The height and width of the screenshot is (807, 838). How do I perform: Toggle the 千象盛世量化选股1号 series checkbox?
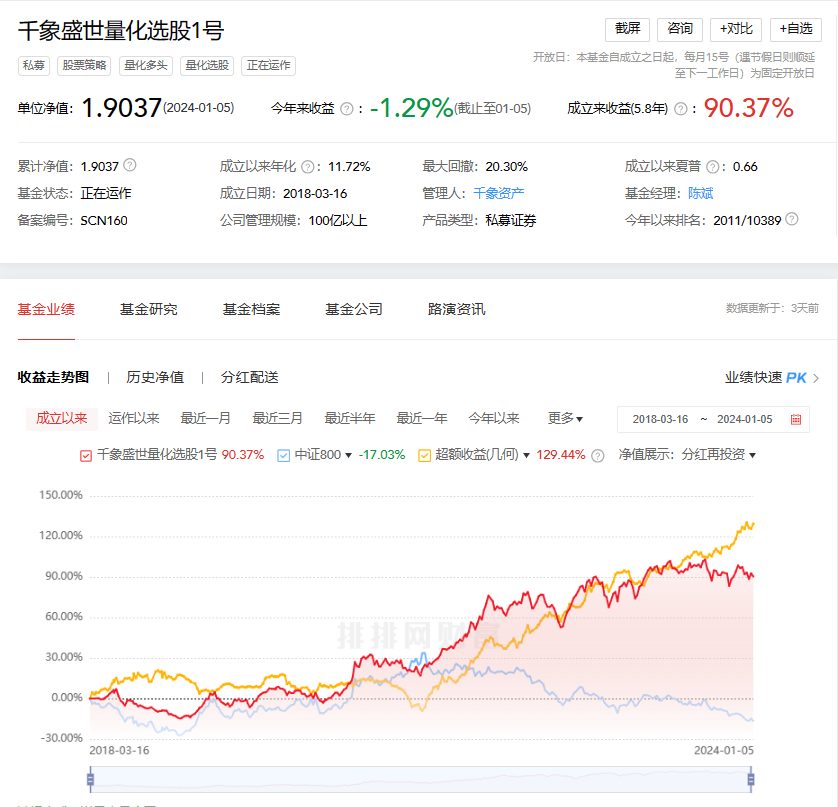click(x=86, y=456)
